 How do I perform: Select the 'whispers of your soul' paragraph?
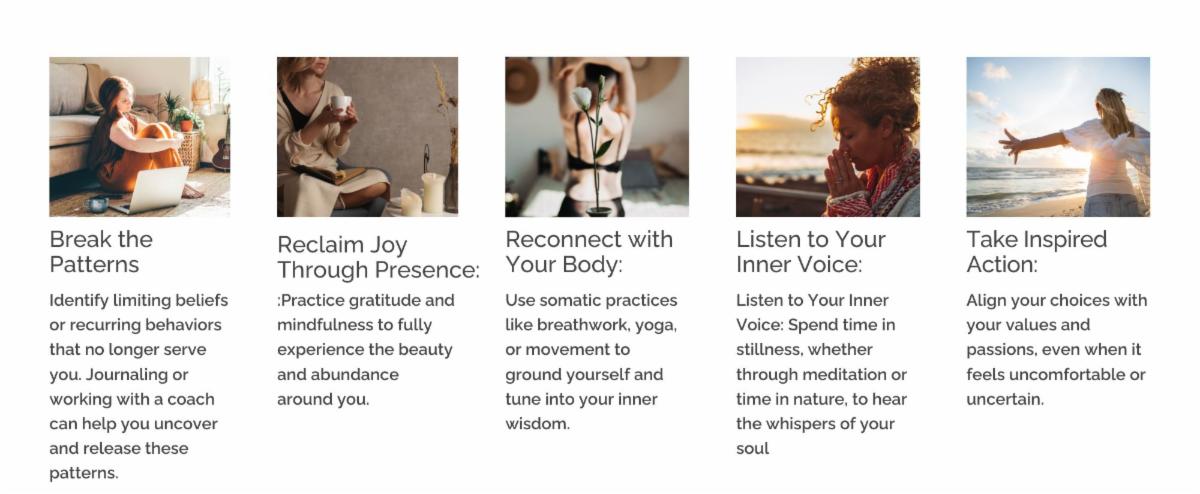click(822, 374)
